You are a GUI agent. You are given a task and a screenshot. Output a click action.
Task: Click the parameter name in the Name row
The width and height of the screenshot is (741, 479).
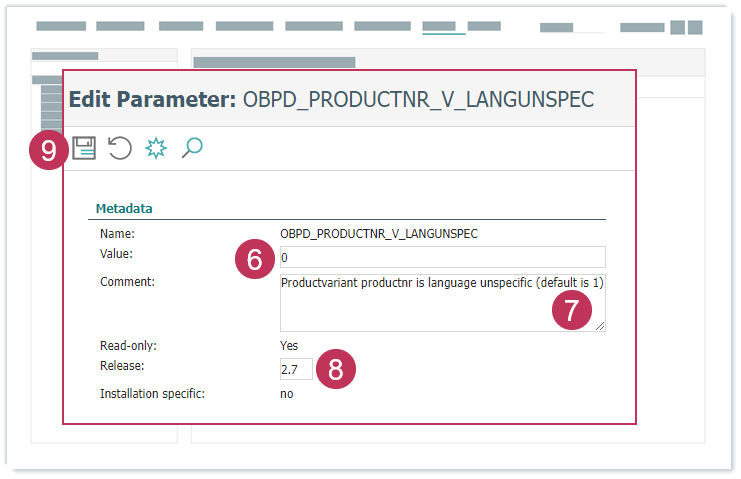pyautogui.click(x=378, y=234)
